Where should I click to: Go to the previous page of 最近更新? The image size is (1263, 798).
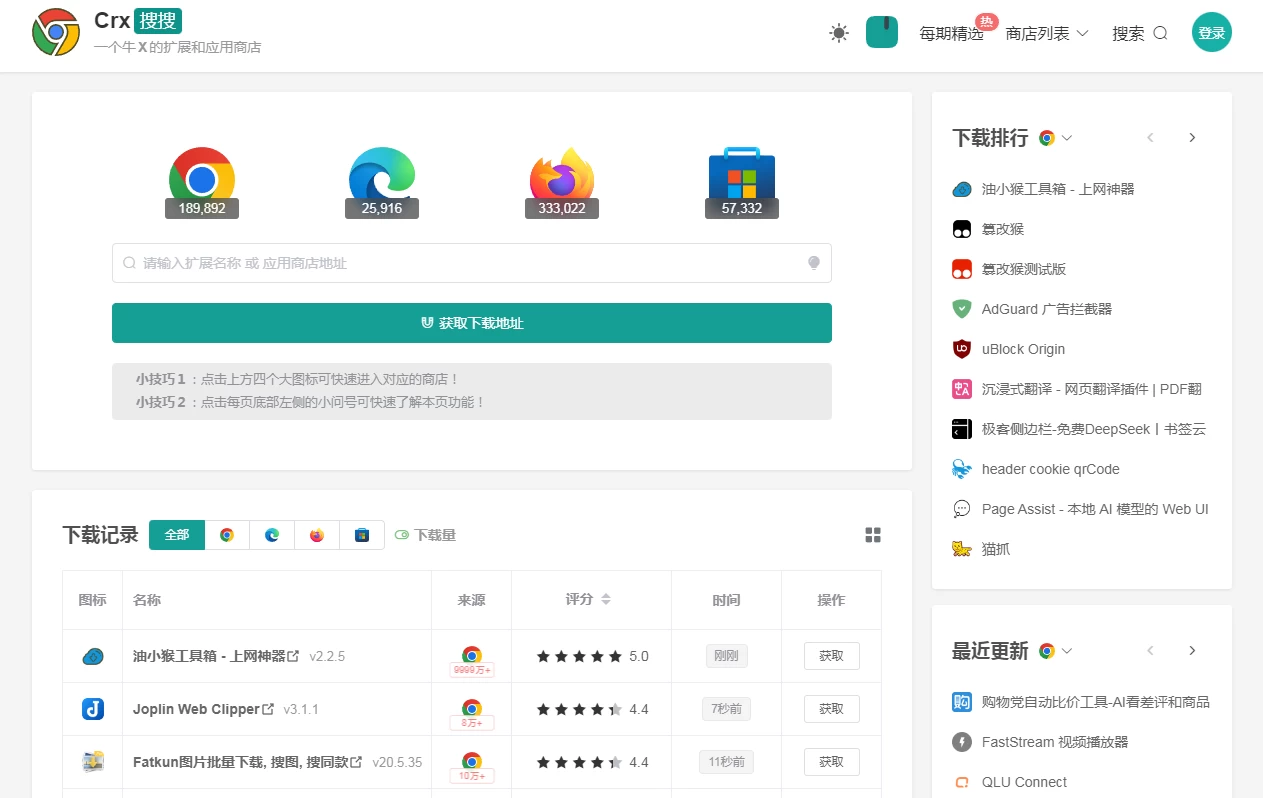1150,651
